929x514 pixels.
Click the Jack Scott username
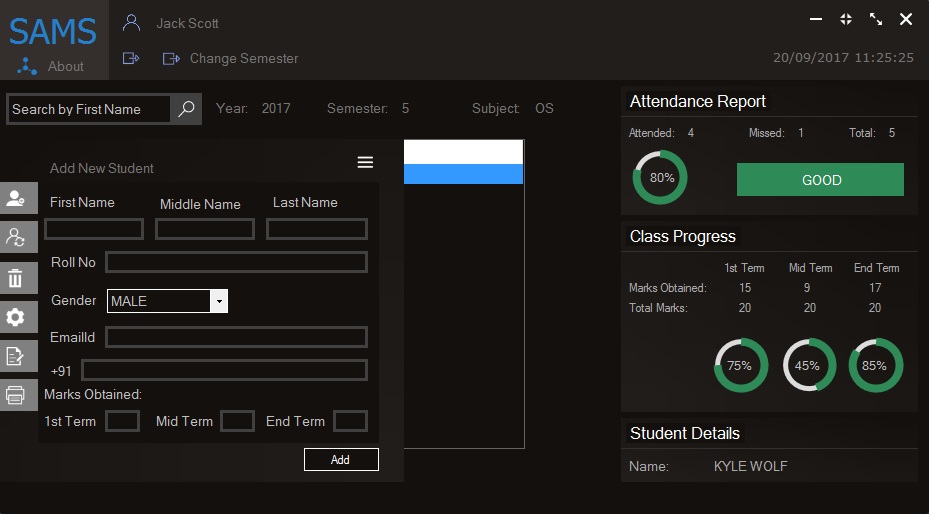click(x=187, y=23)
